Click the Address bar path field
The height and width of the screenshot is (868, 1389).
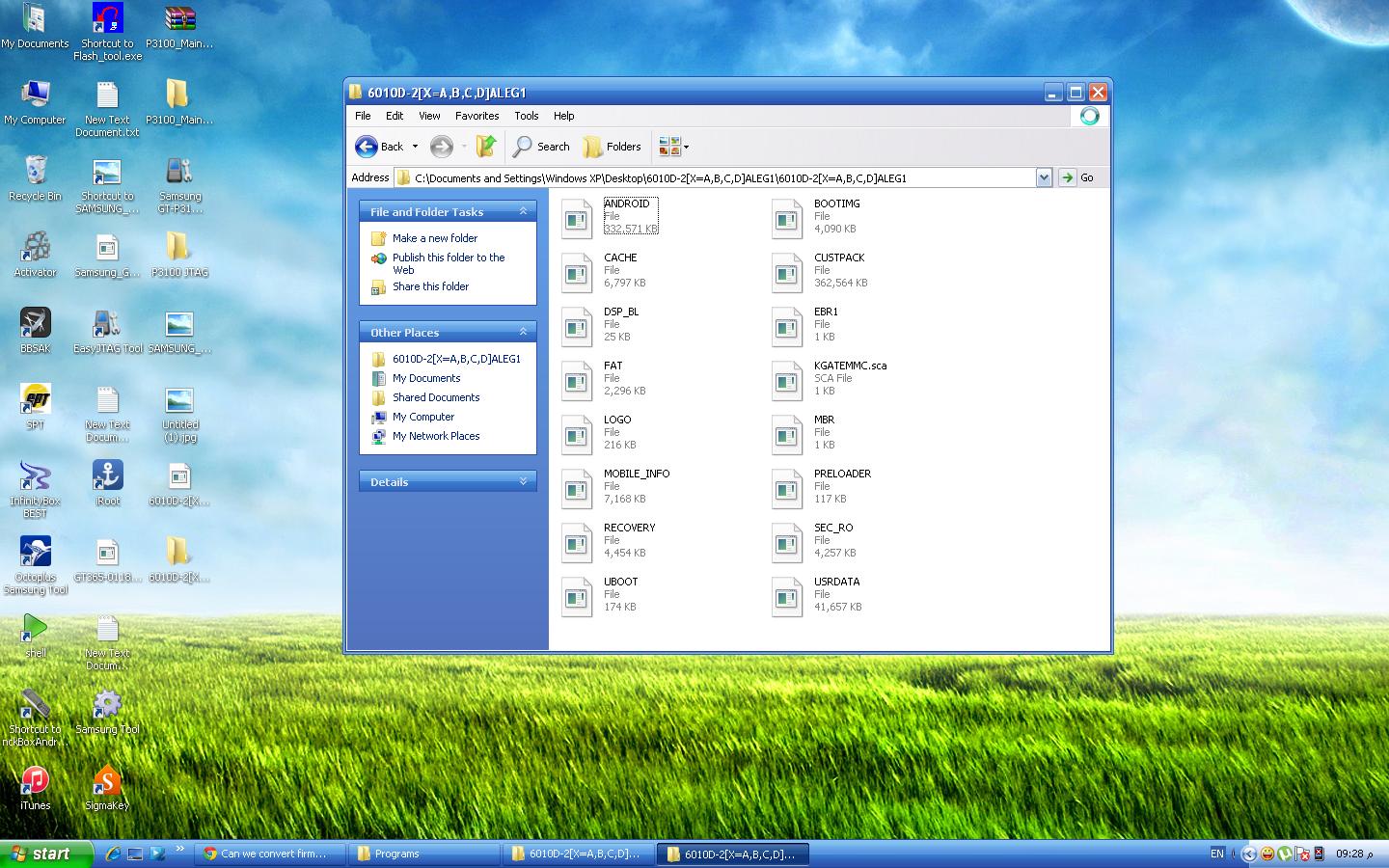coord(714,177)
